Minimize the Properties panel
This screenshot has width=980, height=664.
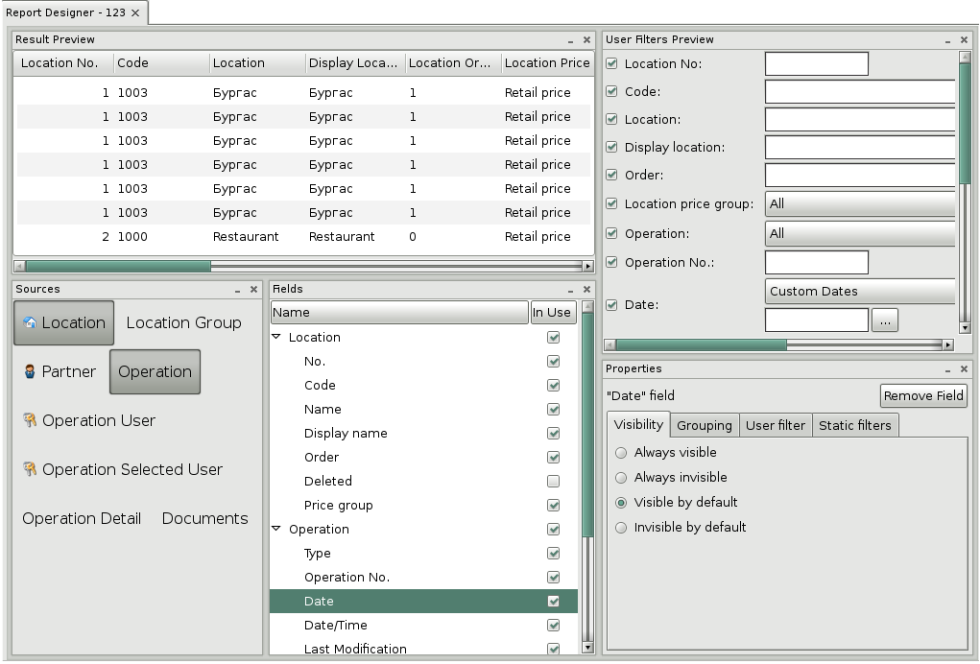click(x=948, y=370)
